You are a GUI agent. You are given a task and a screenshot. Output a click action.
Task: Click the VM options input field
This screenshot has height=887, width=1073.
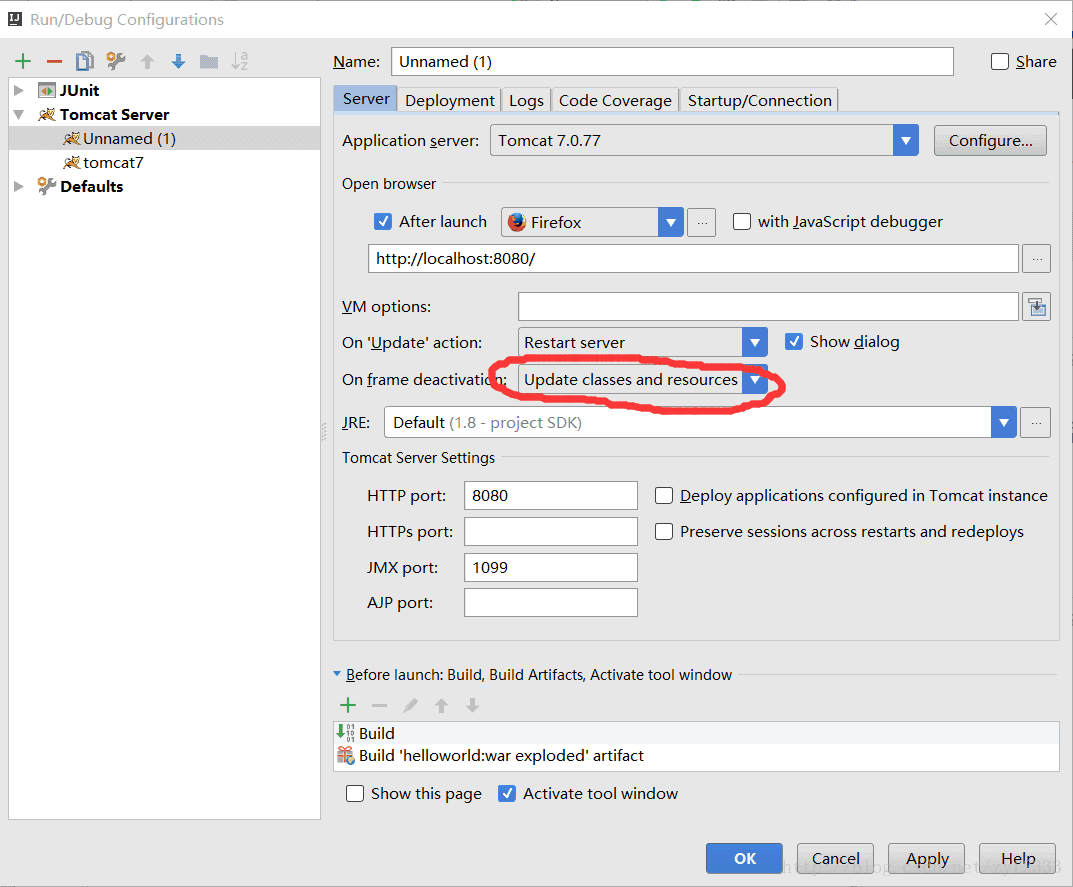pyautogui.click(x=768, y=307)
